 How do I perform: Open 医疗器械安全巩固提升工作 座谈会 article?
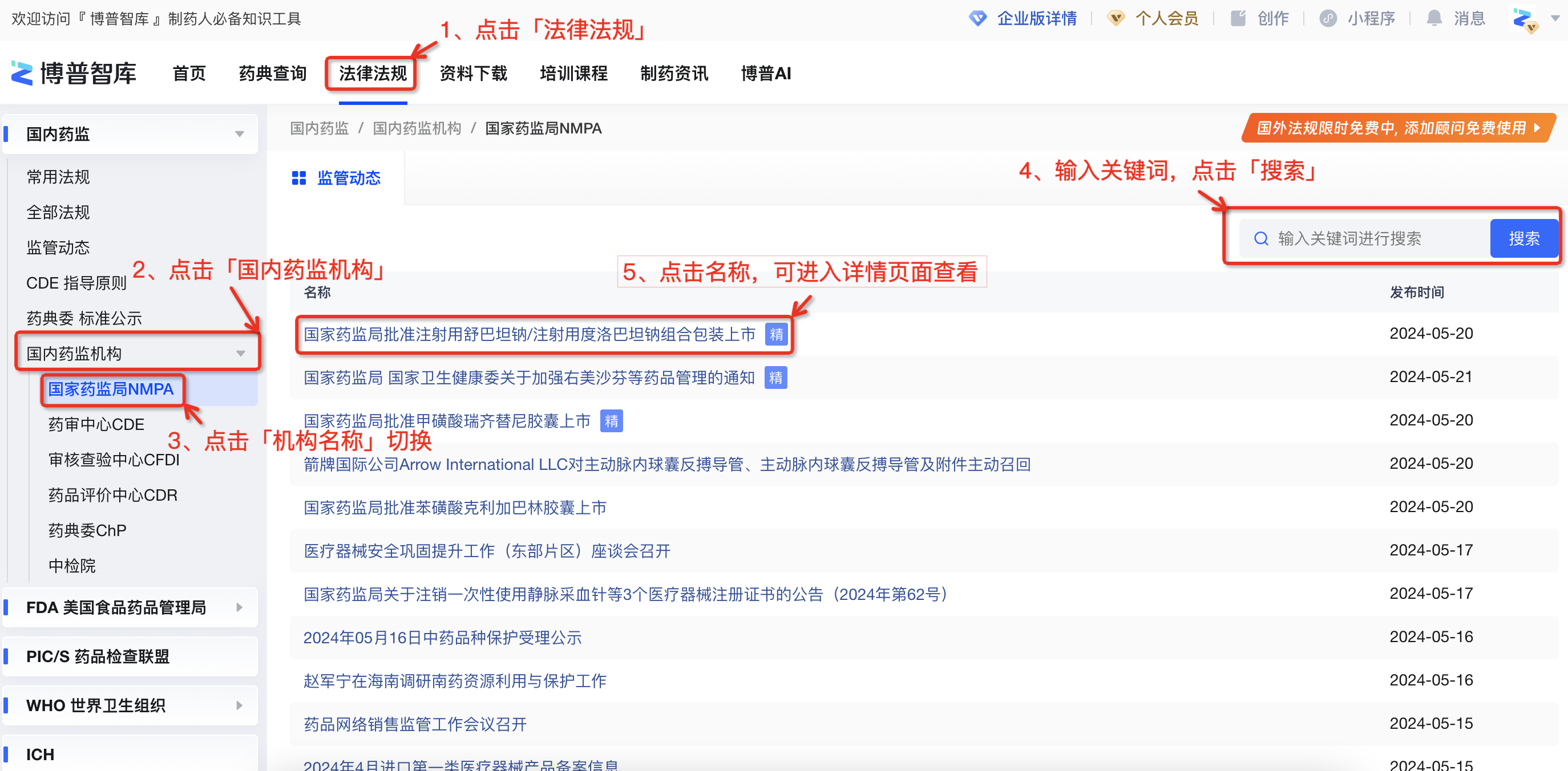point(487,551)
